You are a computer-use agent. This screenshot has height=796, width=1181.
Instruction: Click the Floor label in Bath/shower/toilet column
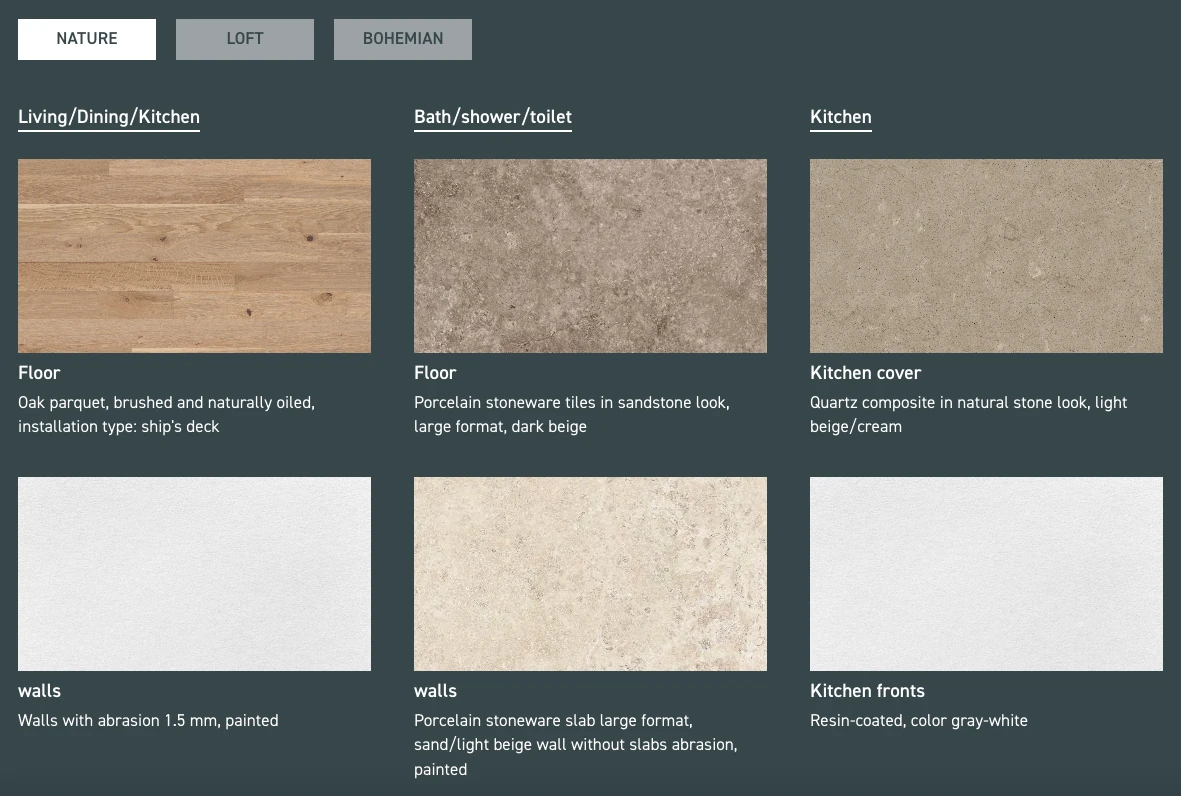click(x=435, y=373)
